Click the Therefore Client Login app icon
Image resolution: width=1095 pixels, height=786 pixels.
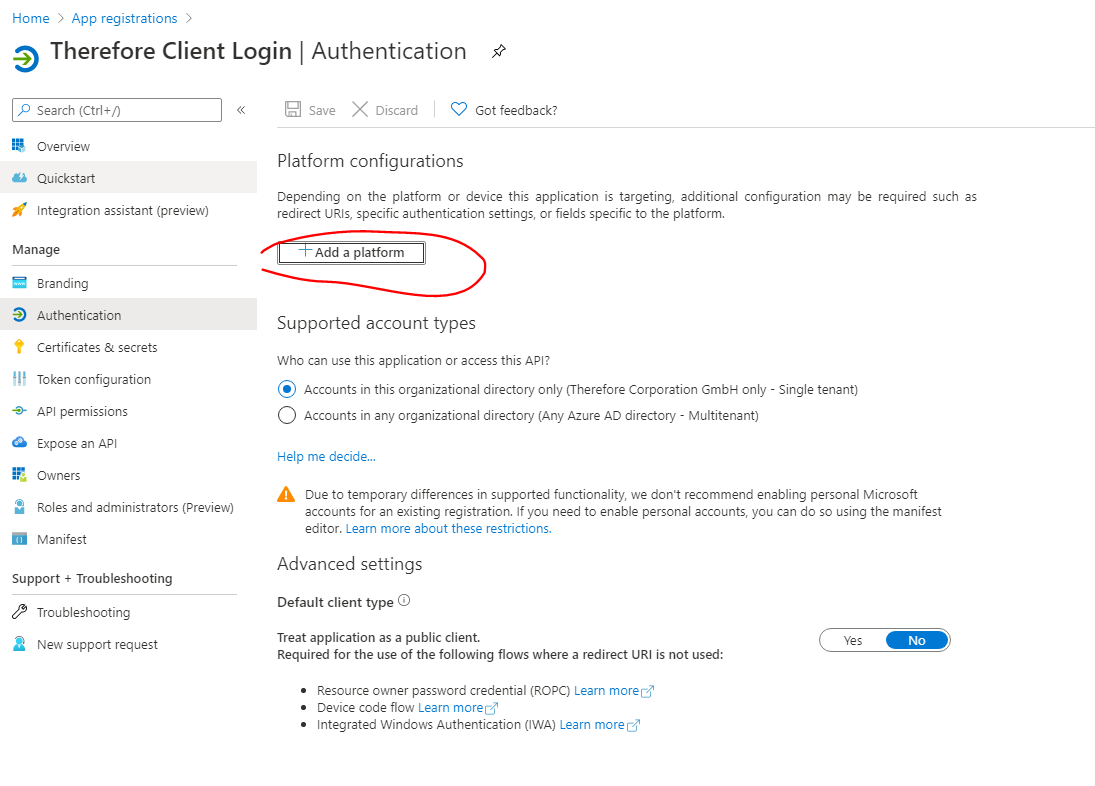(26, 59)
